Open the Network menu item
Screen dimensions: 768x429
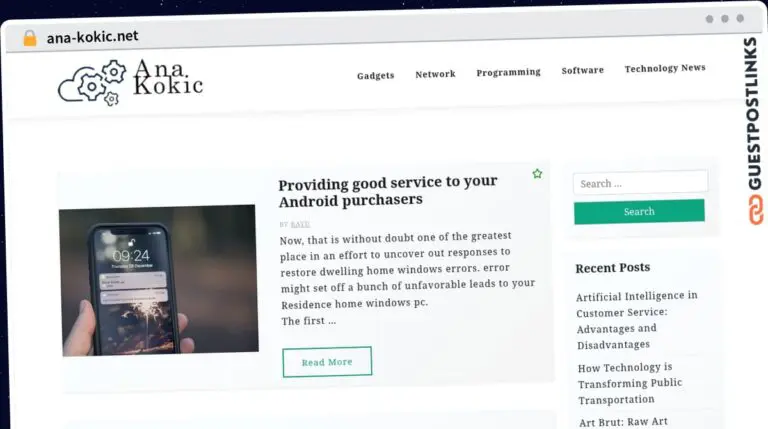point(435,74)
